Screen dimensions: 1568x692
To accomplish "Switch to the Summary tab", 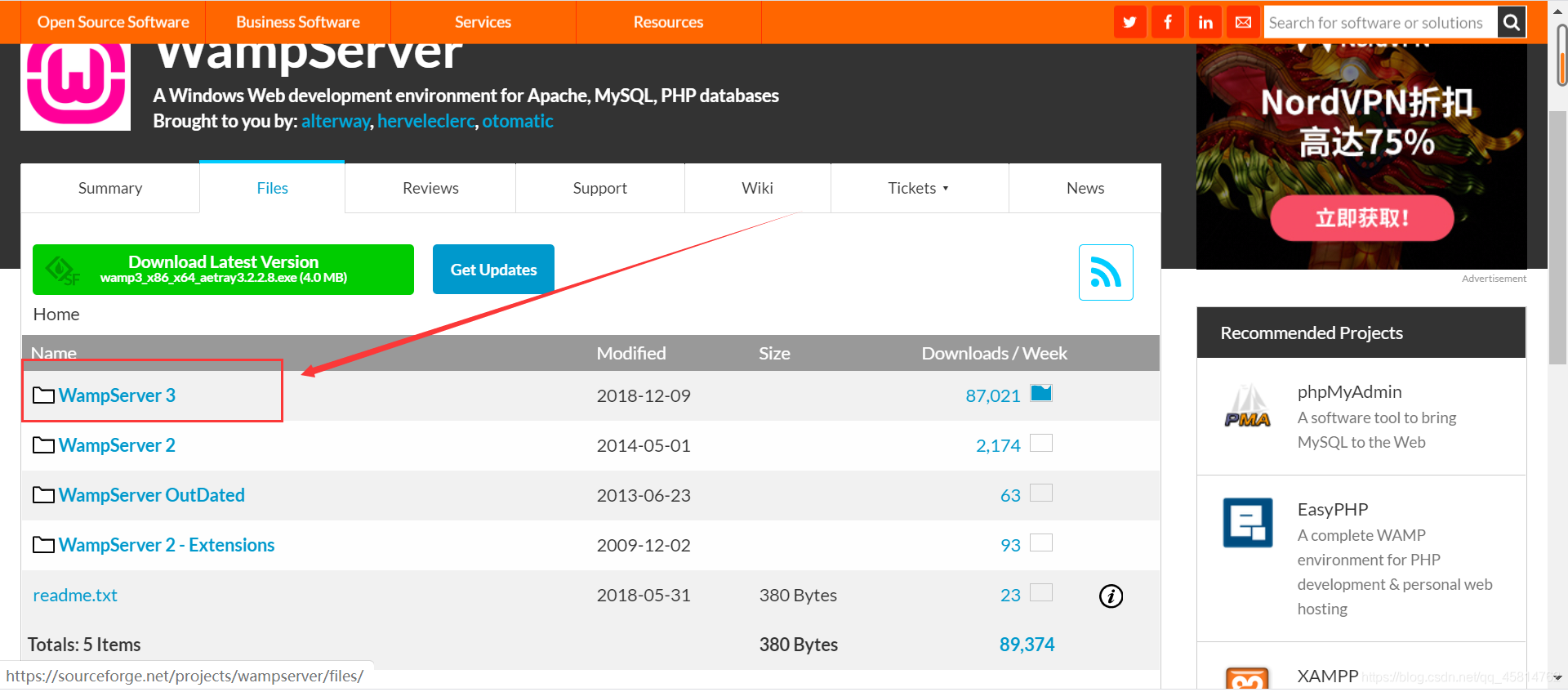I will pyautogui.click(x=110, y=188).
